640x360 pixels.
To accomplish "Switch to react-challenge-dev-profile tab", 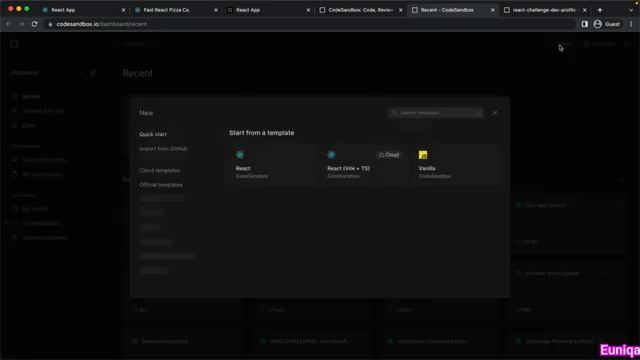I will (544, 10).
